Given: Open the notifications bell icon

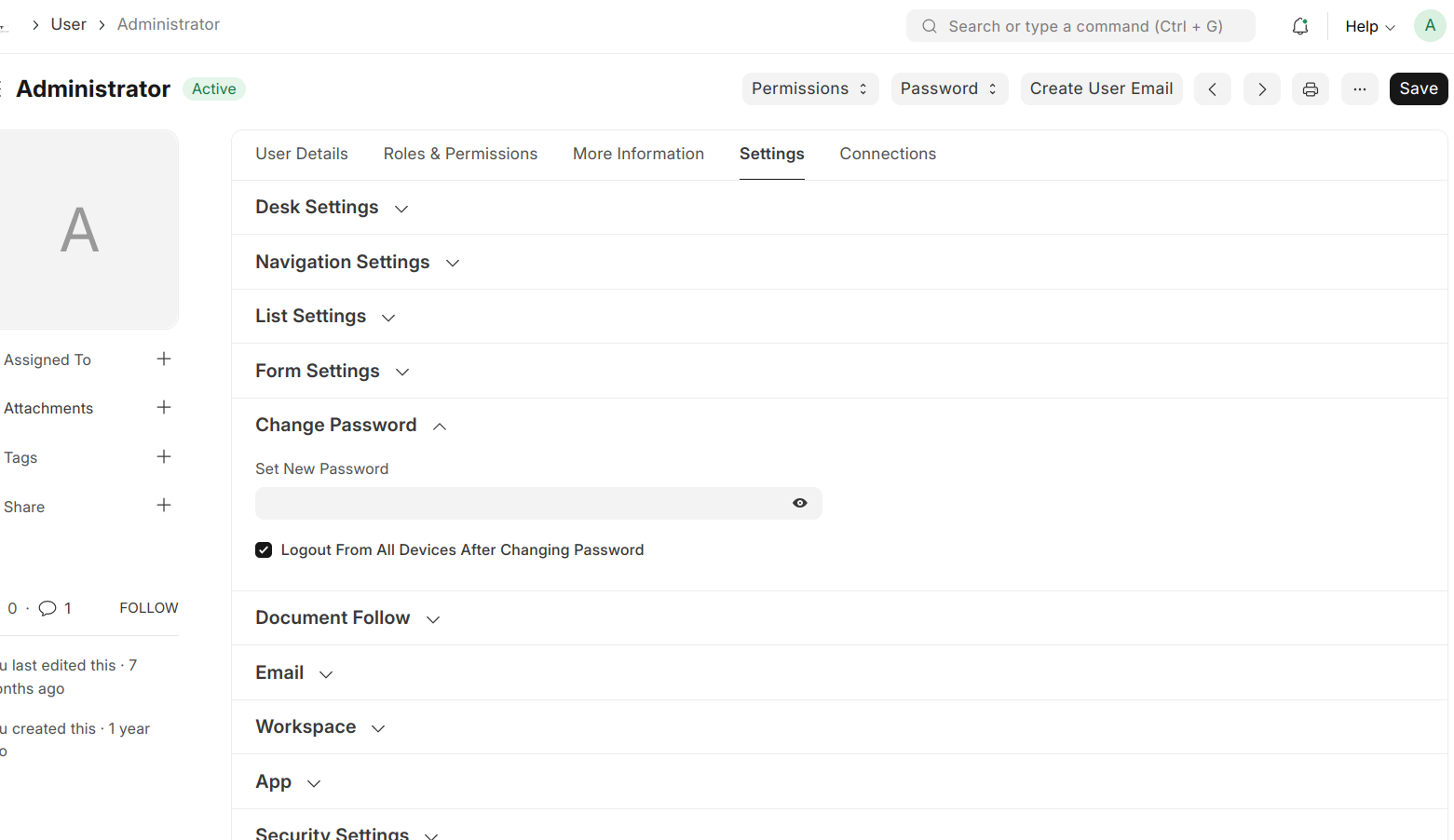Looking at the screenshot, I should point(1299,26).
